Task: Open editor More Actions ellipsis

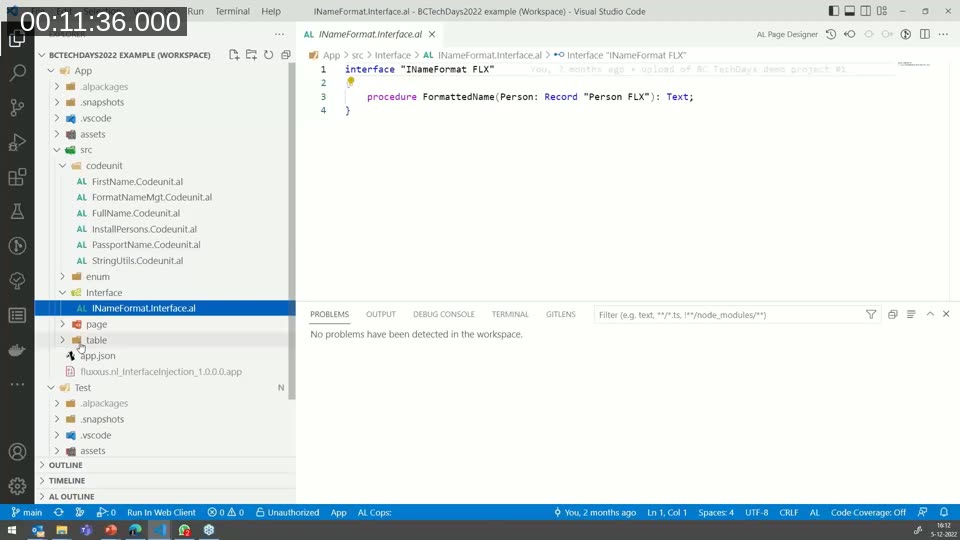Action: coord(943,34)
